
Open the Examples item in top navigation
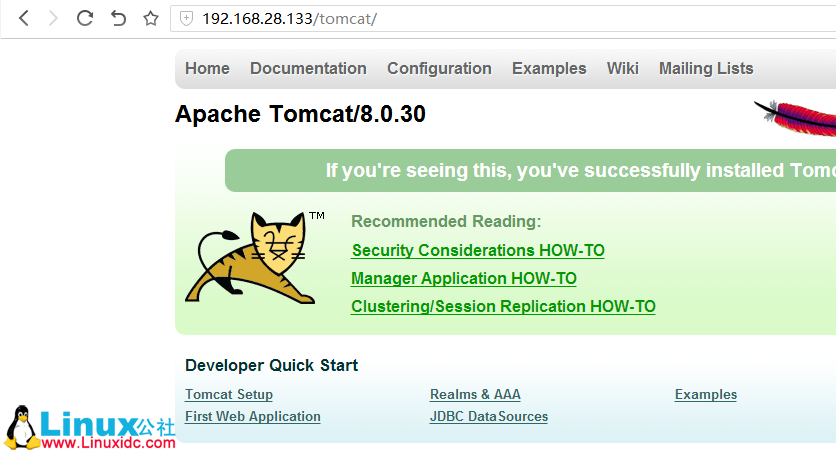549,68
